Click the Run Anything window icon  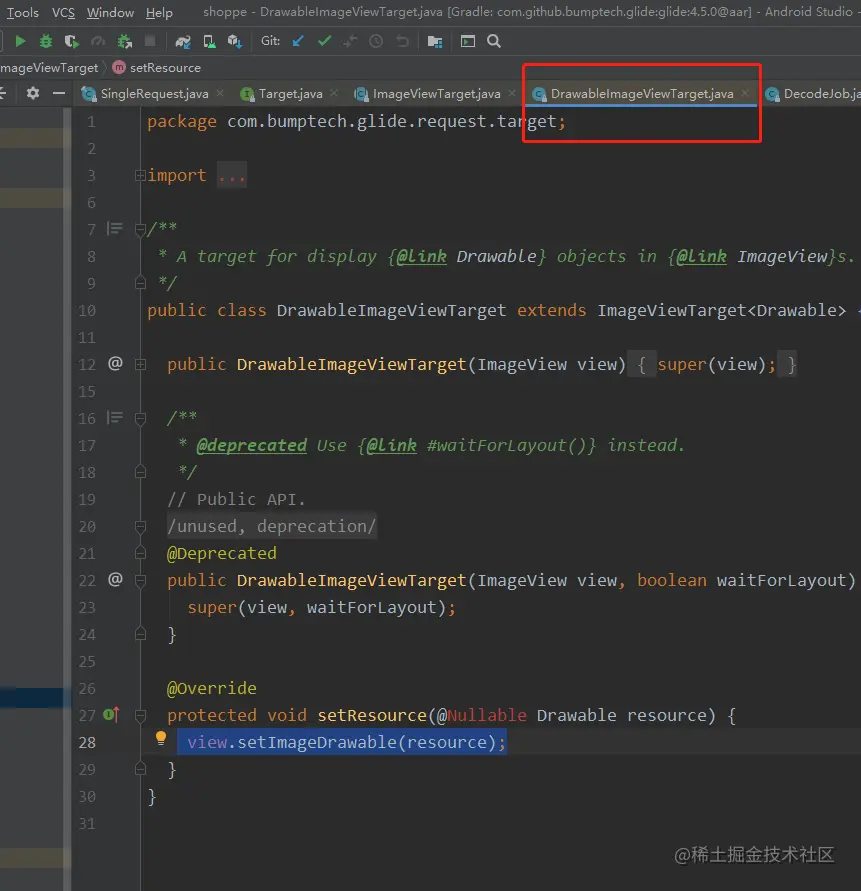468,41
